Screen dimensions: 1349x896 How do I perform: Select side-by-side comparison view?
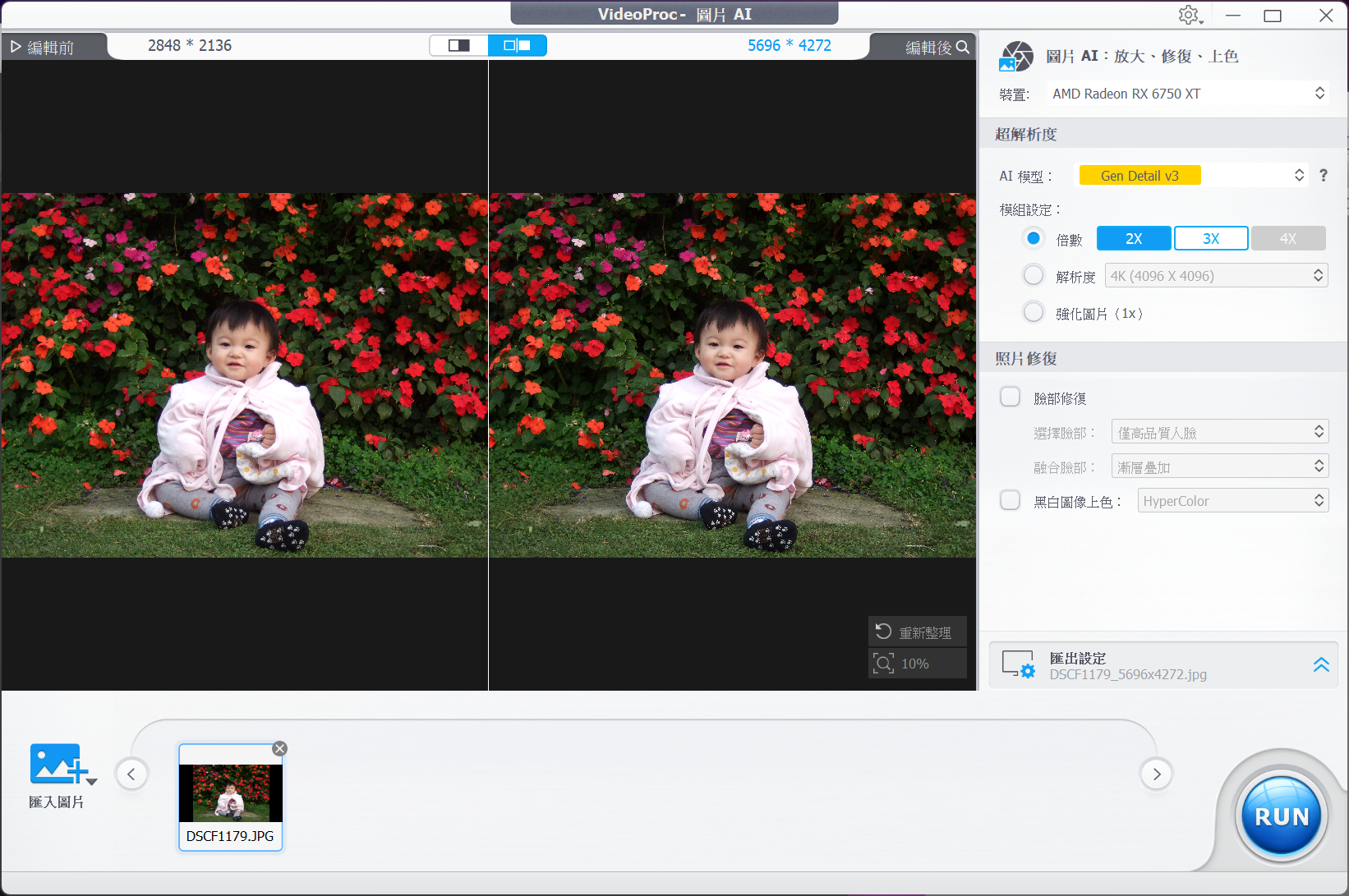coord(517,46)
